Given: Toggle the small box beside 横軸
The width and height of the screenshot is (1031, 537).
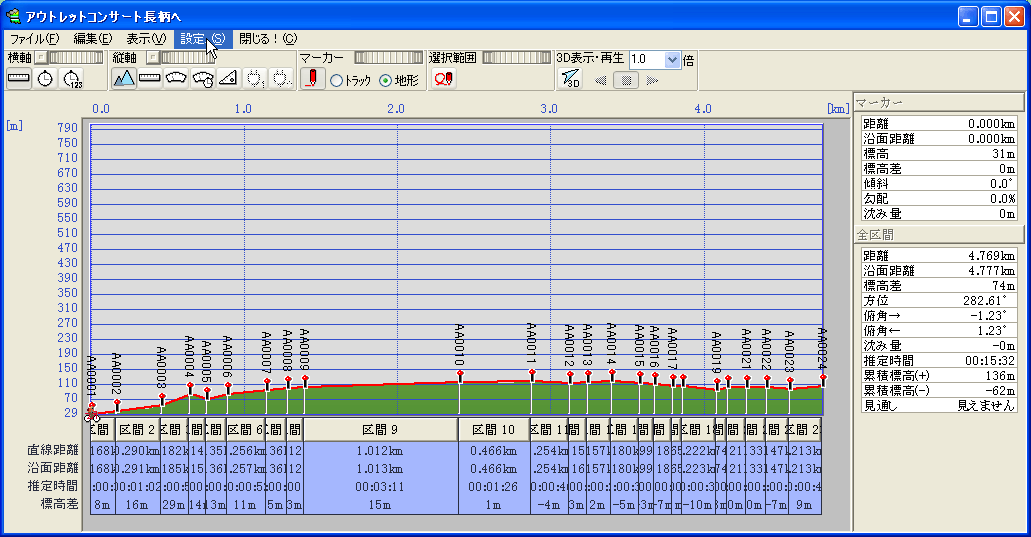Looking at the screenshot, I should coord(41,58).
